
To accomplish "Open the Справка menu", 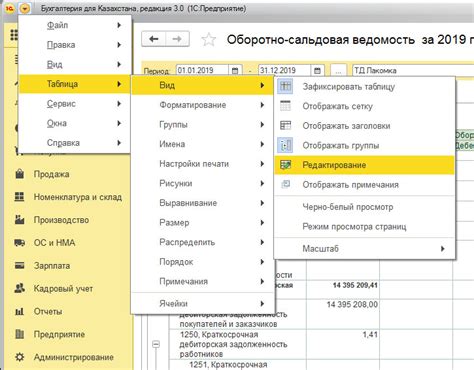I will click(74, 143).
